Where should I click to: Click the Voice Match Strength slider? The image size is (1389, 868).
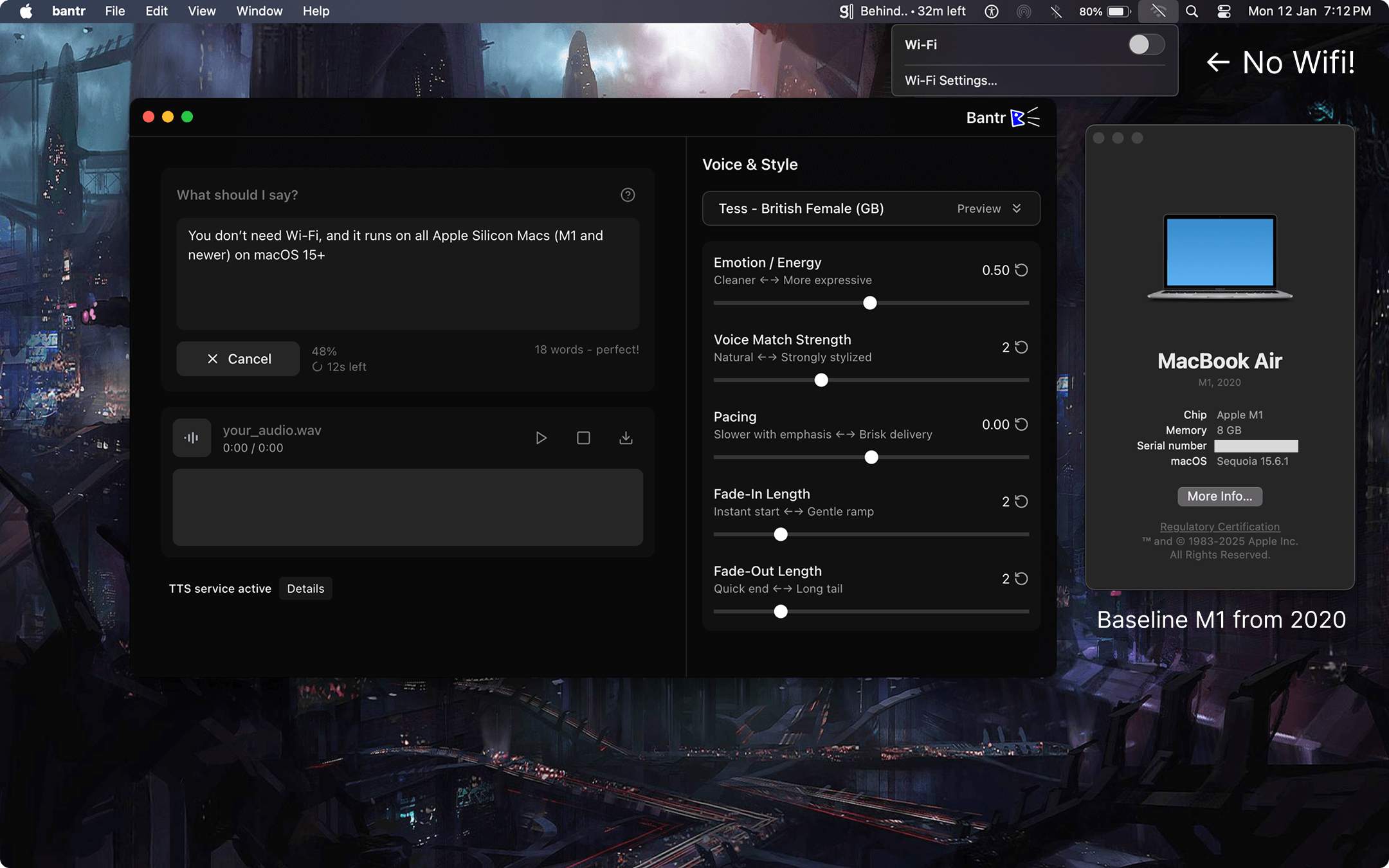tap(821, 380)
